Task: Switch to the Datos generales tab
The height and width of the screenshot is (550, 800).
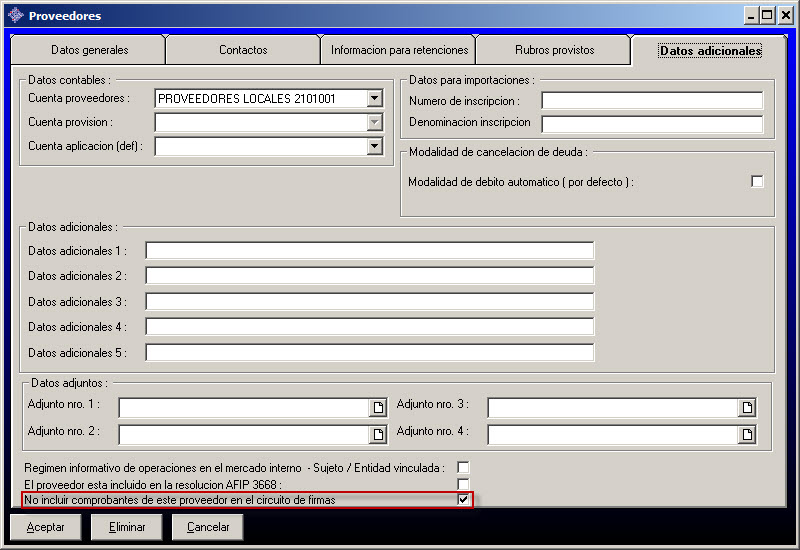Action: tap(88, 50)
